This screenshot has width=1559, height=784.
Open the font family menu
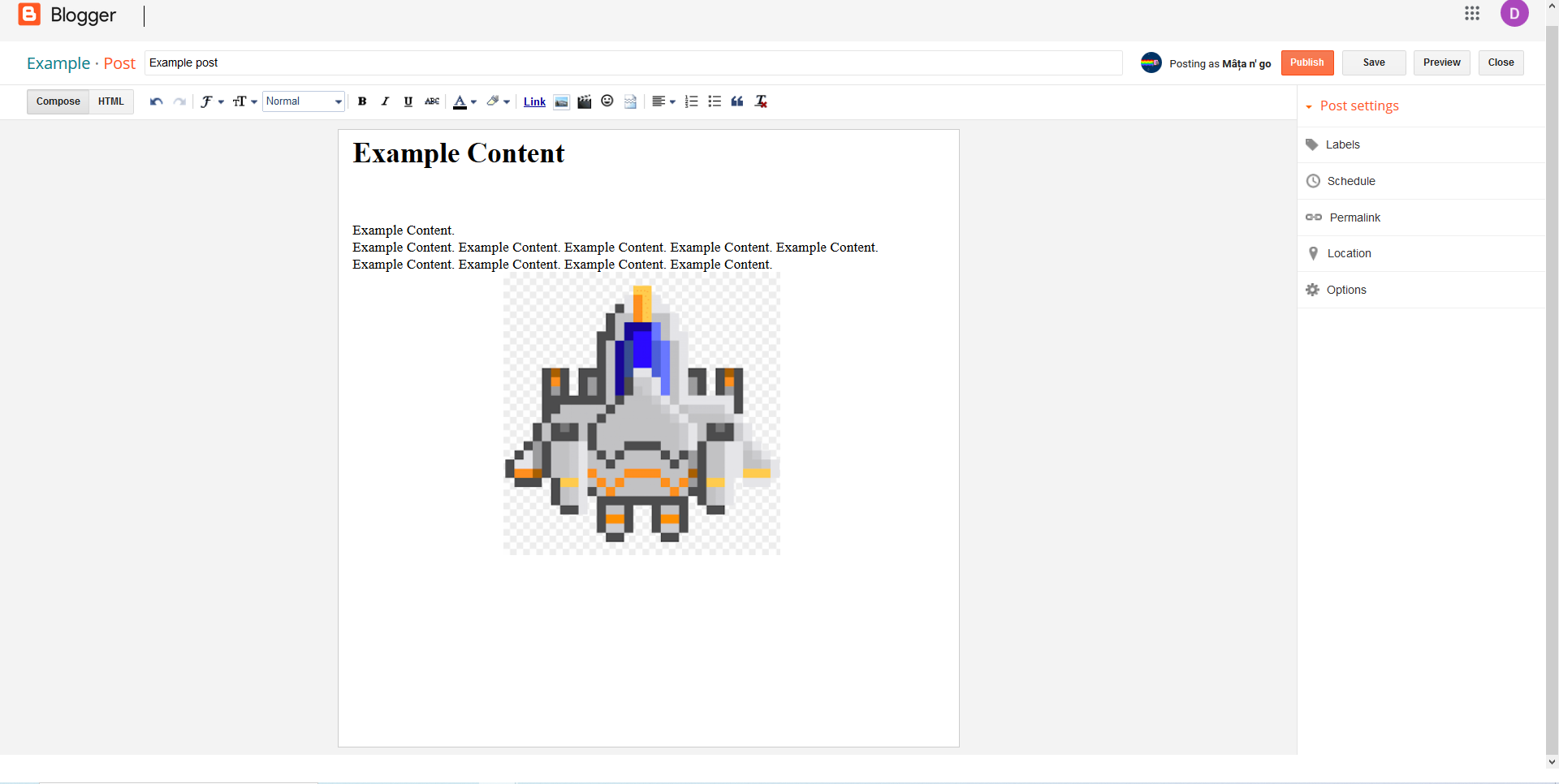[212, 101]
